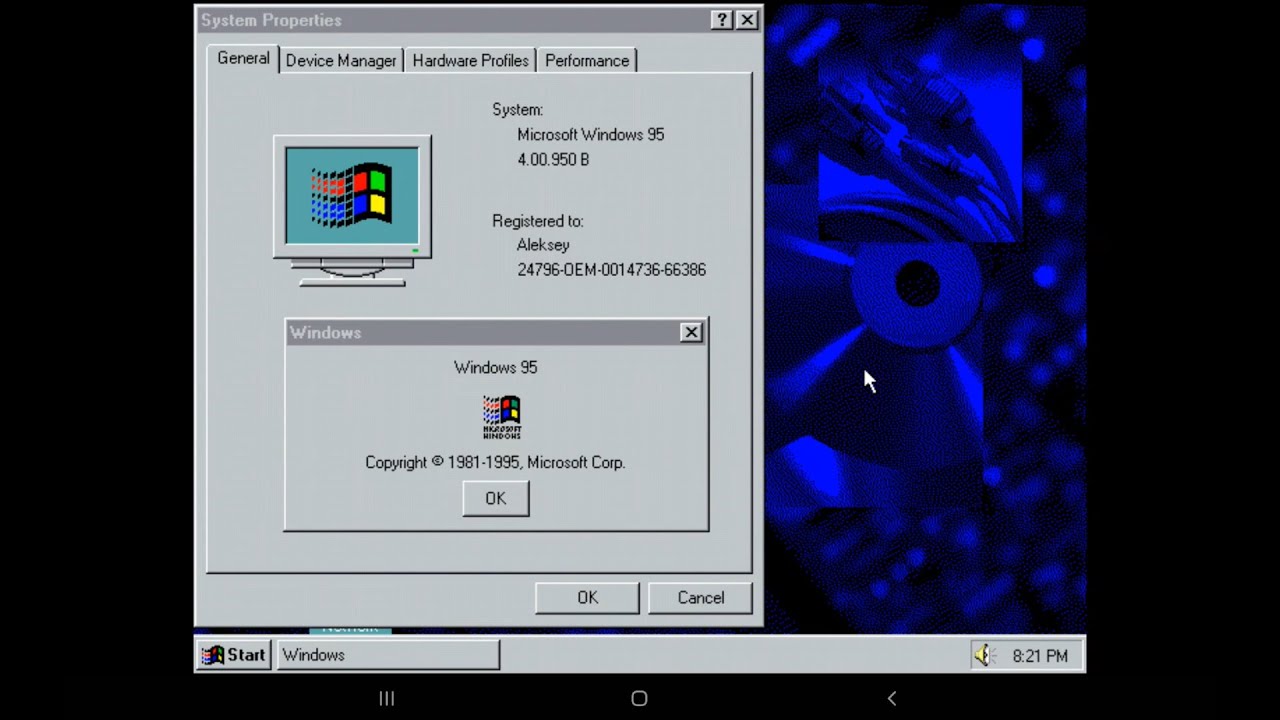
Task: Select the General tab
Action: pyautogui.click(x=243, y=58)
